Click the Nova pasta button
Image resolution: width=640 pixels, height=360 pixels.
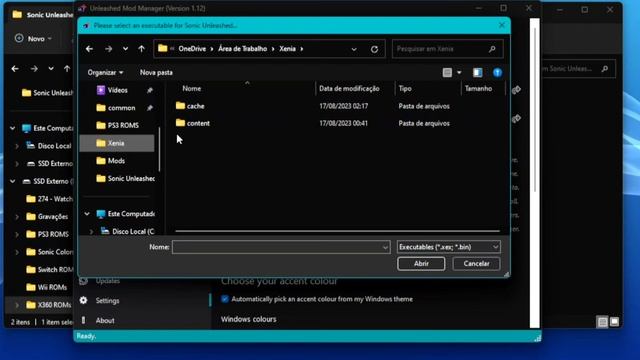[x=156, y=72]
